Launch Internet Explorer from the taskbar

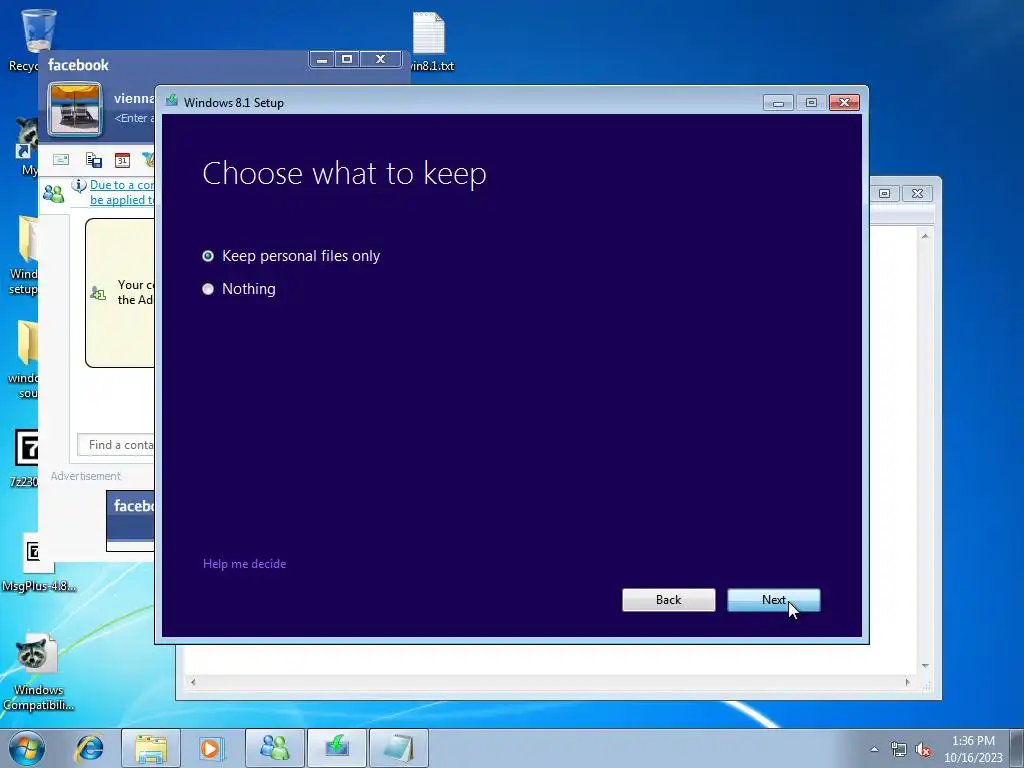[x=89, y=748]
